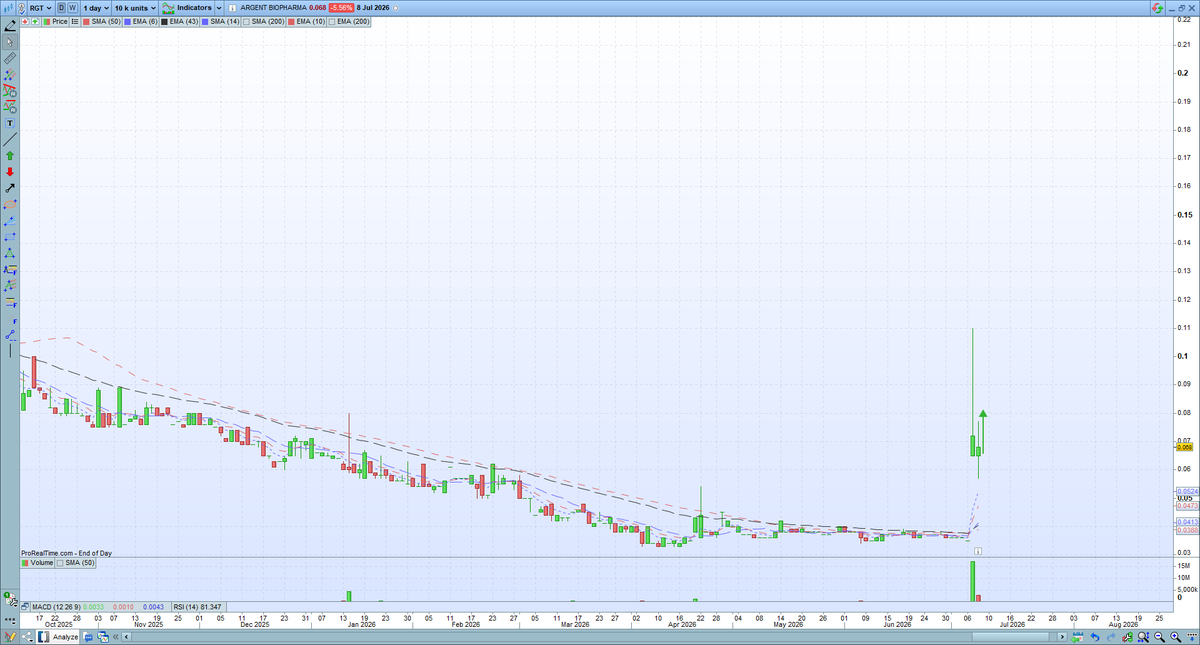Select the green up arrow tool
The width and height of the screenshot is (1200, 645).
point(10,156)
